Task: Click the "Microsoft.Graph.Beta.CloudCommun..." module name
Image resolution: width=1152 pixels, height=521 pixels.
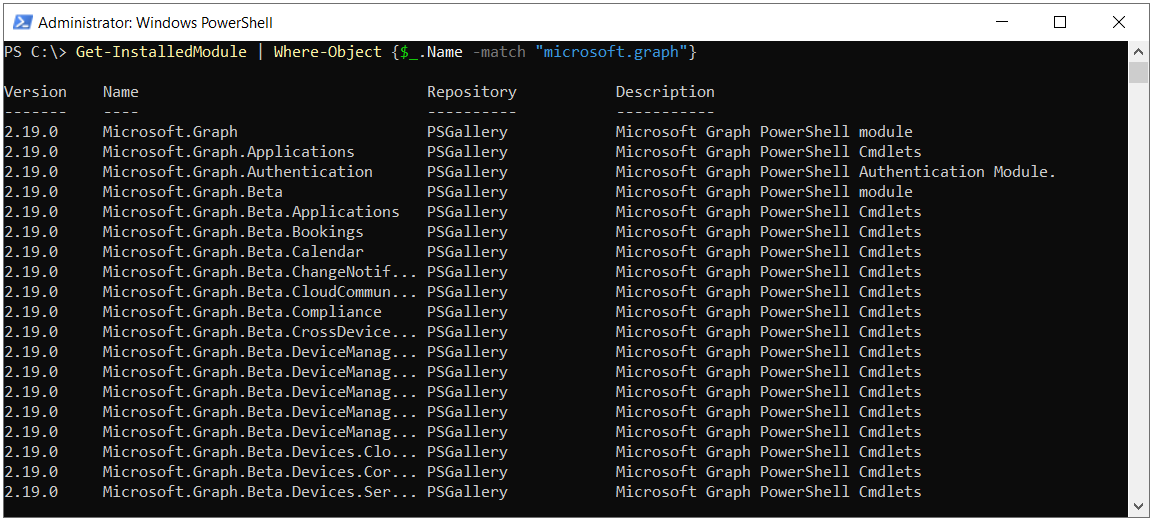Action: coord(260,292)
